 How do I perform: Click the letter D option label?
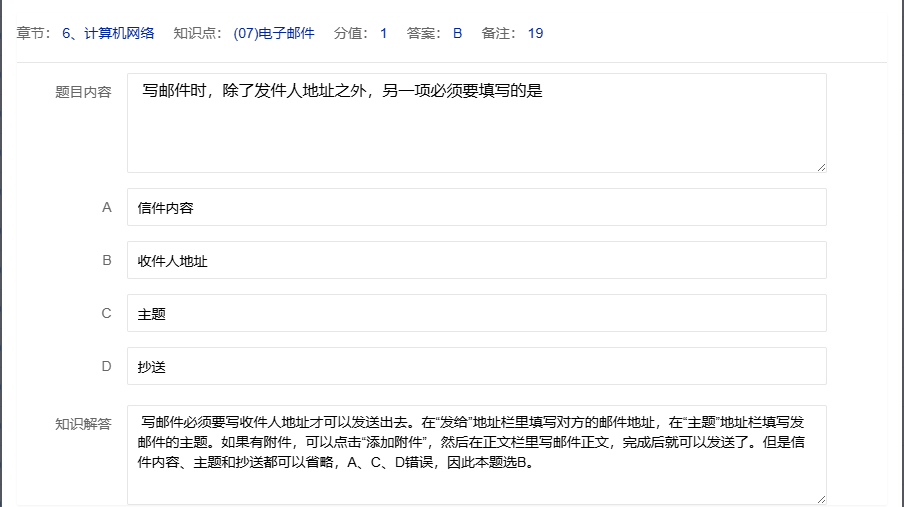tap(107, 366)
